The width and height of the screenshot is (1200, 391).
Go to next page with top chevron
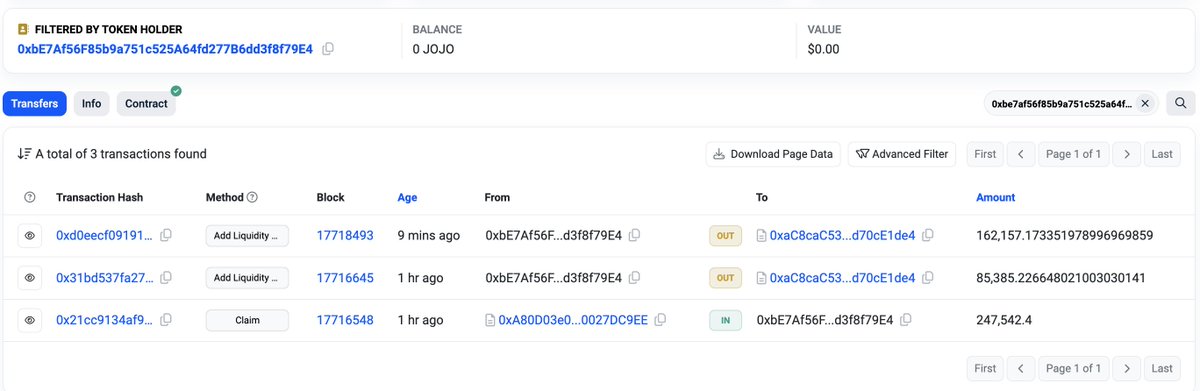(1127, 154)
